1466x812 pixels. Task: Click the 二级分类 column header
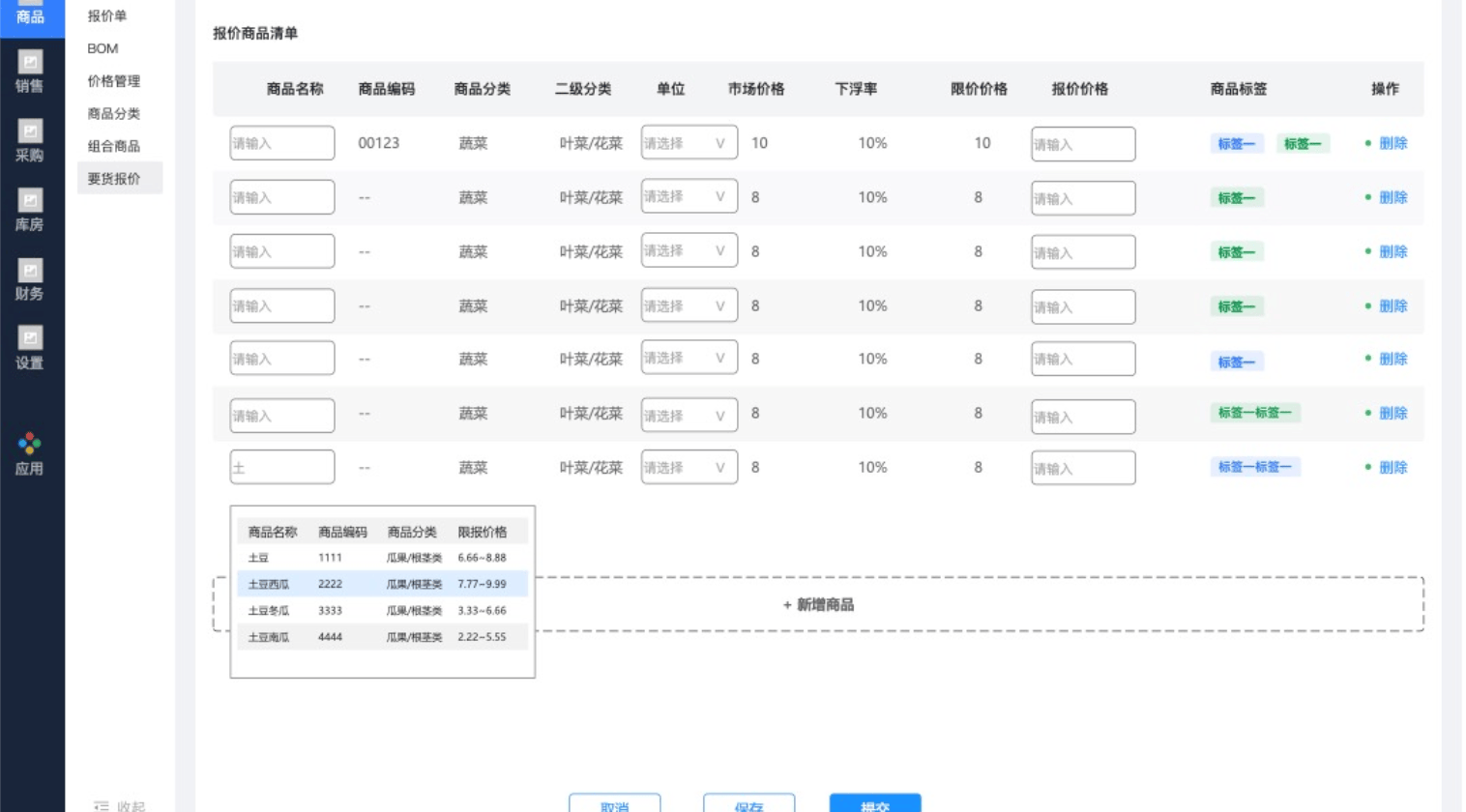pyautogui.click(x=583, y=89)
